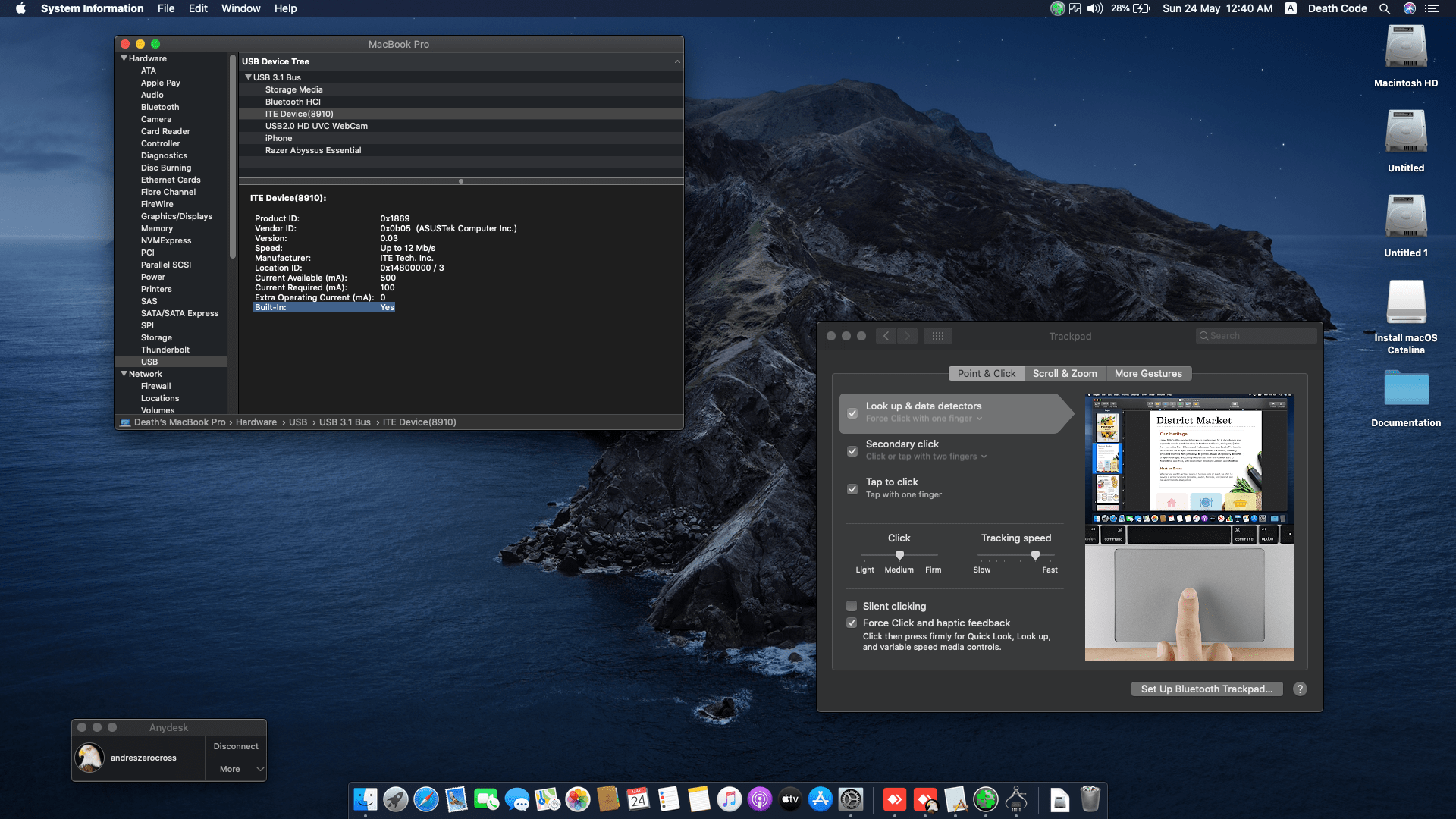Click Siri icon in menu bar
Screen dimensions: 1456x819
pyautogui.click(x=1410, y=8)
